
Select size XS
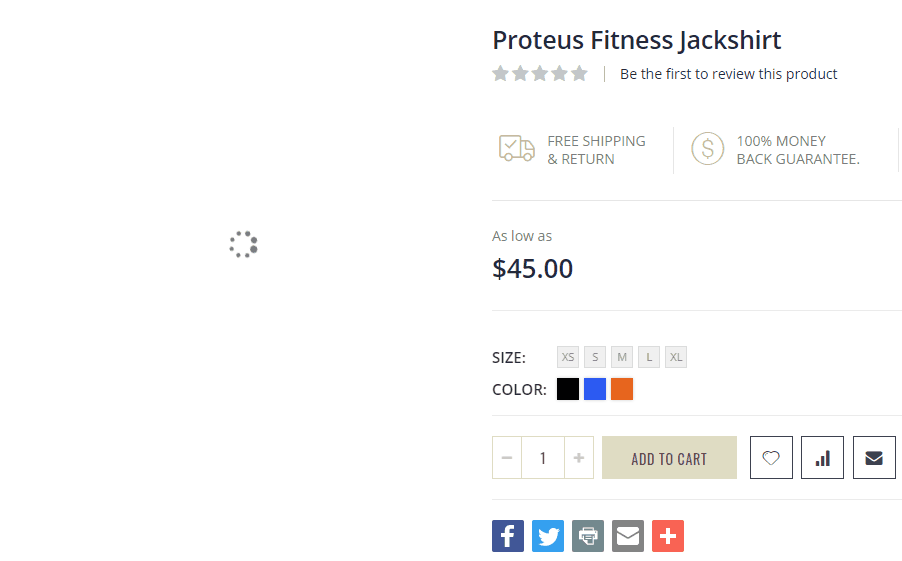point(568,357)
